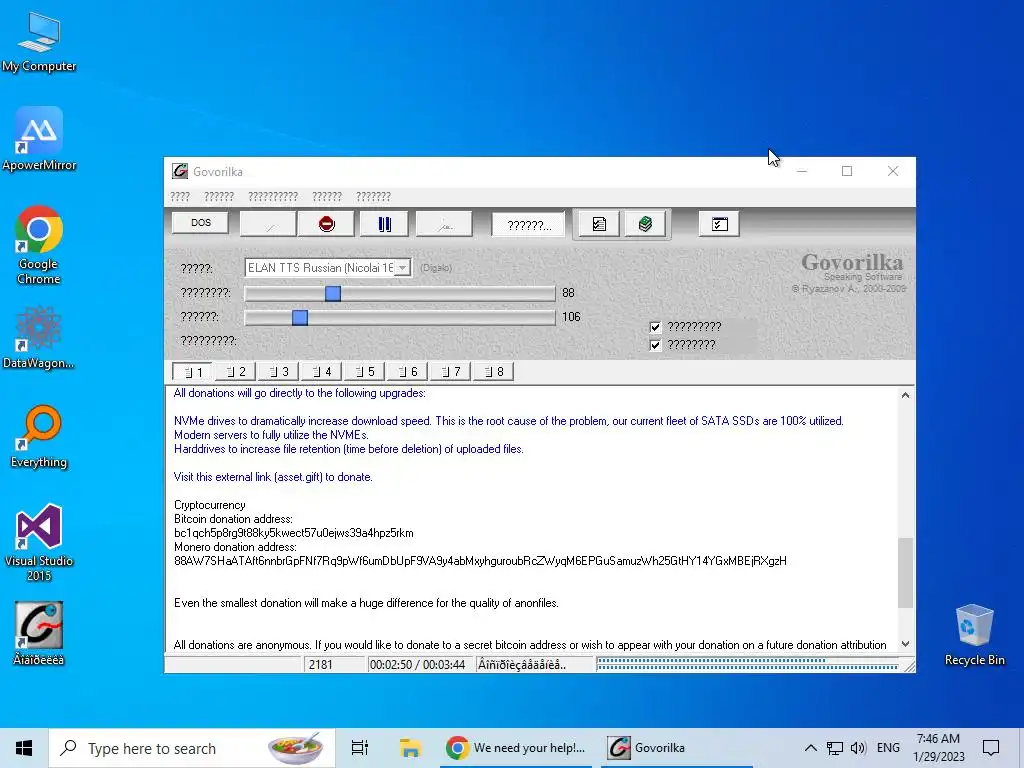Click the greyed button right of pause
Image resolution: width=1024 pixels, height=768 pixels.
[445, 224]
